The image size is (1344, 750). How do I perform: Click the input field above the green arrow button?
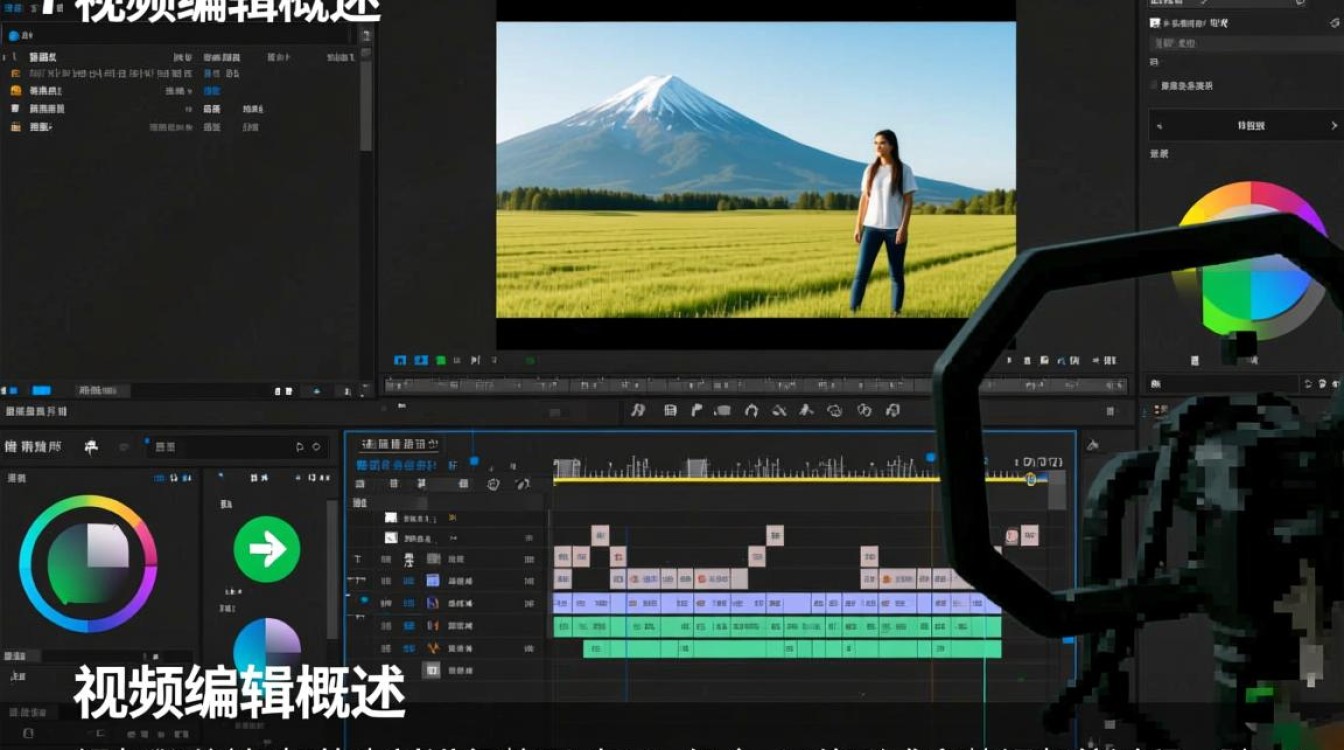click(238, 447)
